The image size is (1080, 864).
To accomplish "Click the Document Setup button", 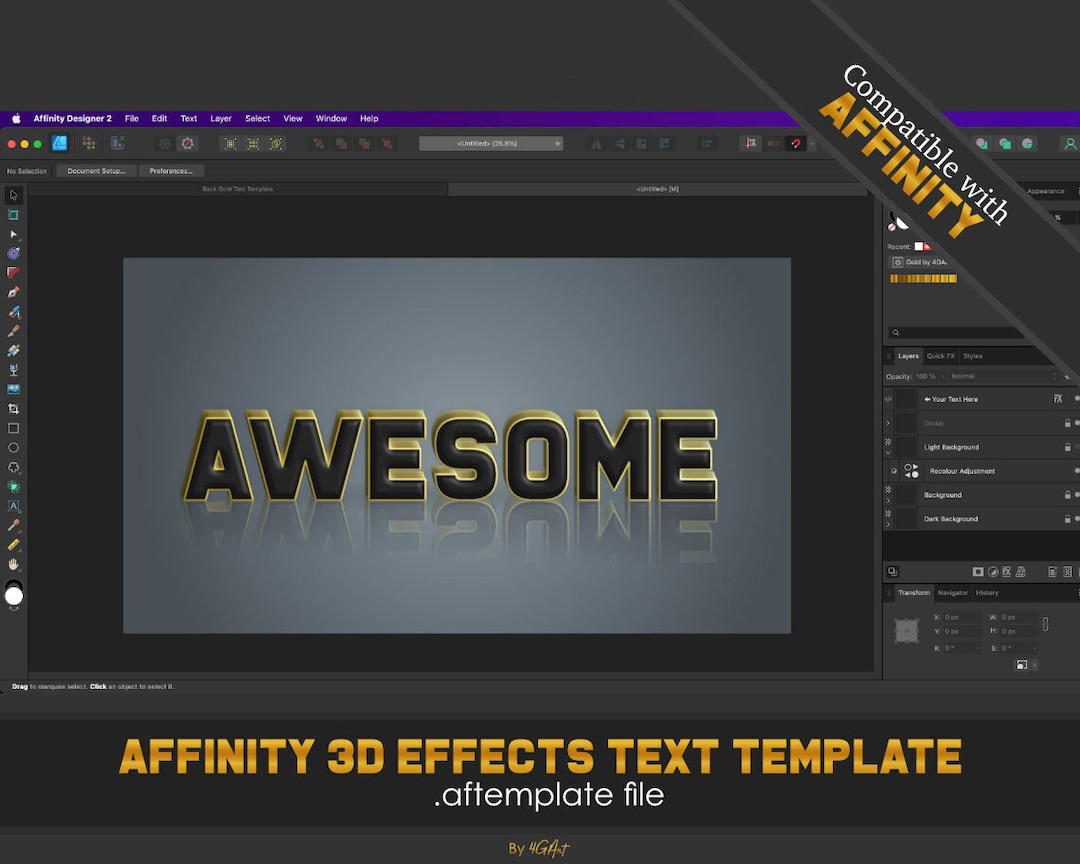I will (x=96, y=170).
